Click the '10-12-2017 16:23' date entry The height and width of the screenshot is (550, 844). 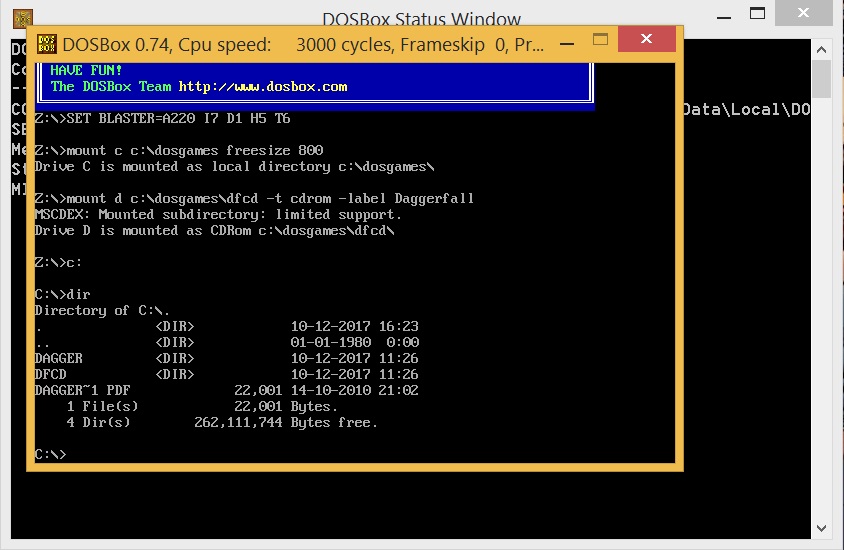coord(355,327)
